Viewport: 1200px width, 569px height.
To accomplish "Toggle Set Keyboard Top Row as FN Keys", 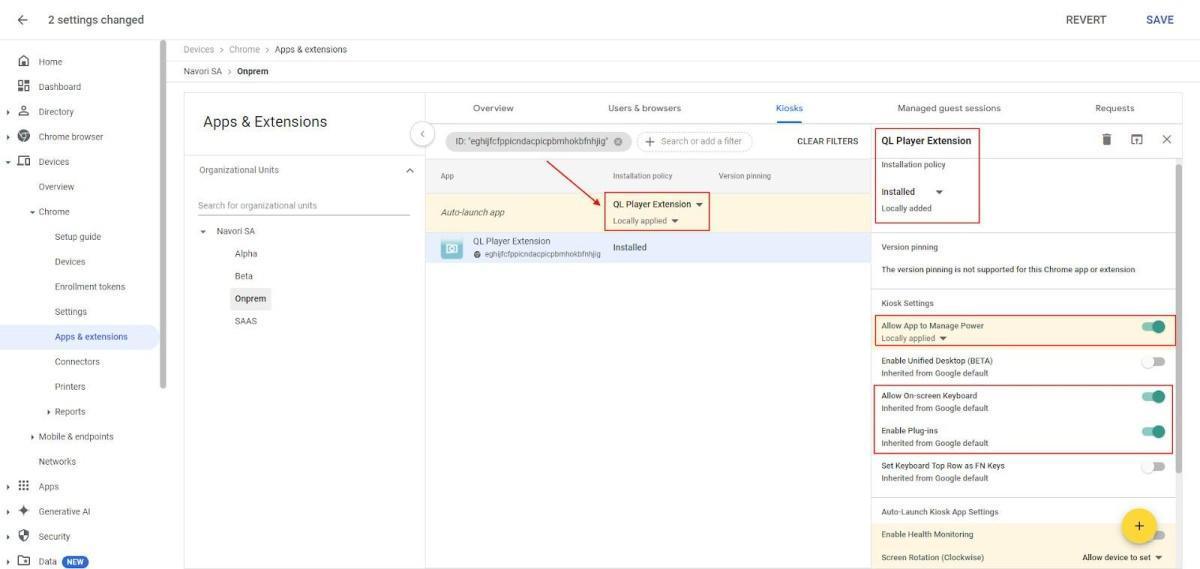I will click(x=1153, y=467).
